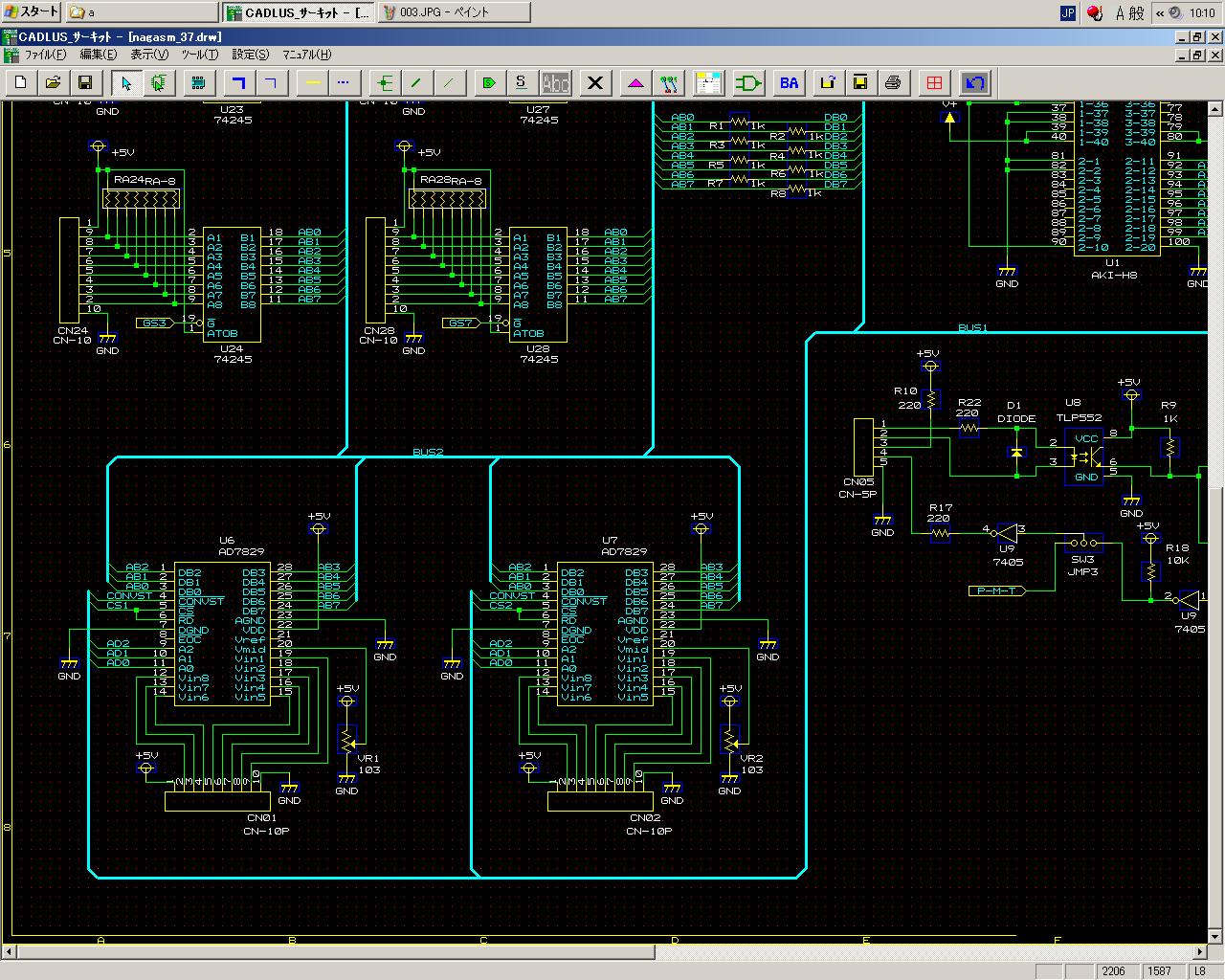Click the green signal label tag tool
The width and height of the screenshot is (1225, 980).
489,83
